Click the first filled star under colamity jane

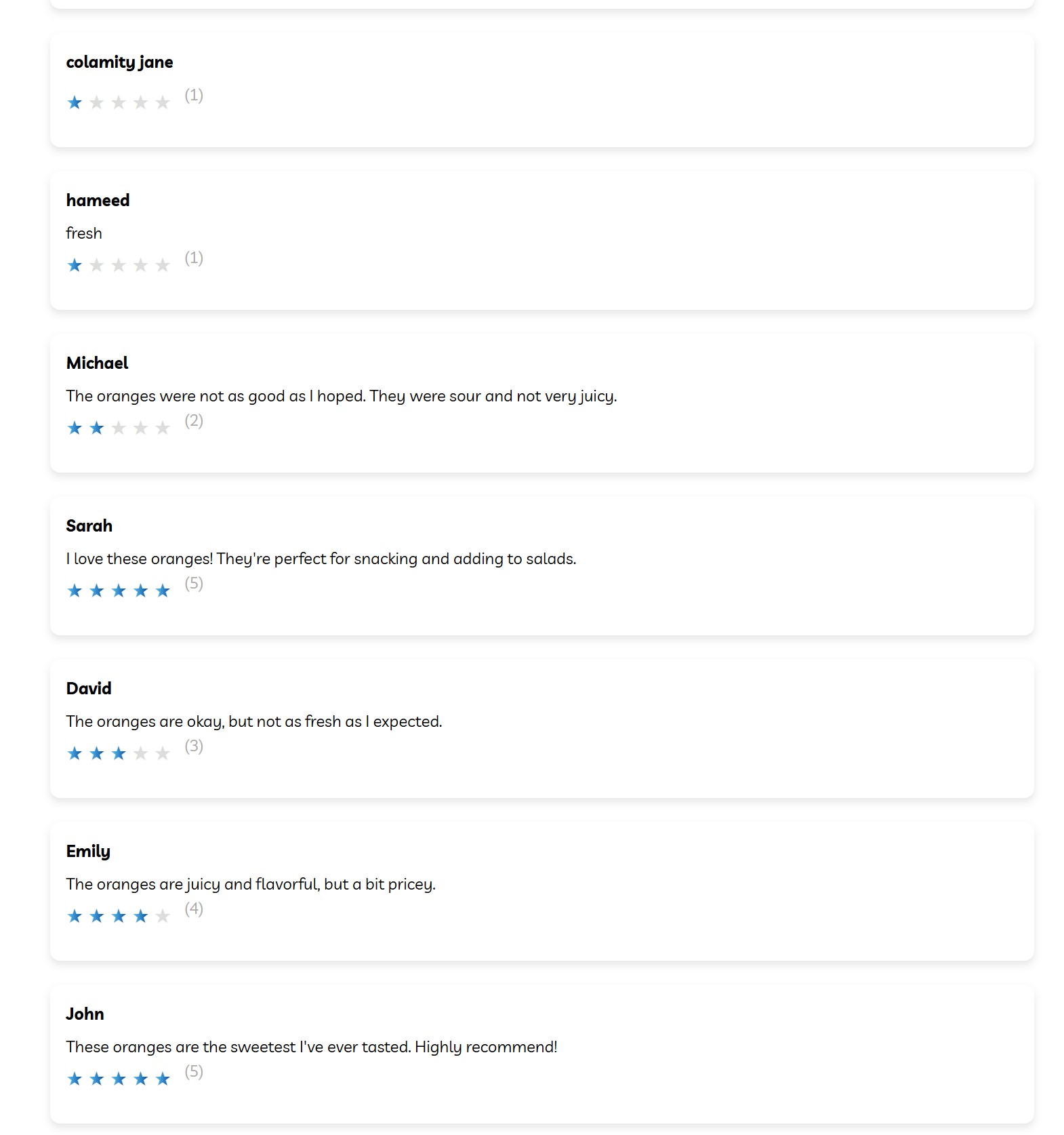pyautogui.click(x=75, y=102)
